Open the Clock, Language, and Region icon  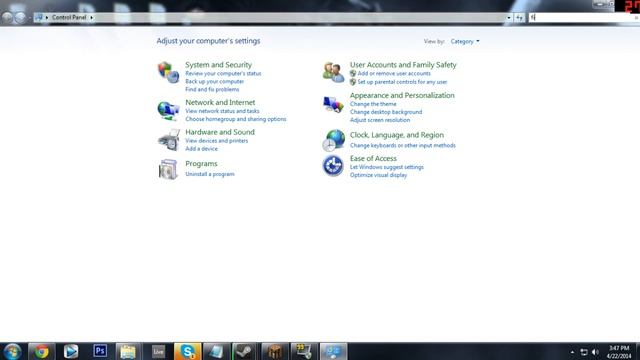pyautogui.click(x=333, y=140)
